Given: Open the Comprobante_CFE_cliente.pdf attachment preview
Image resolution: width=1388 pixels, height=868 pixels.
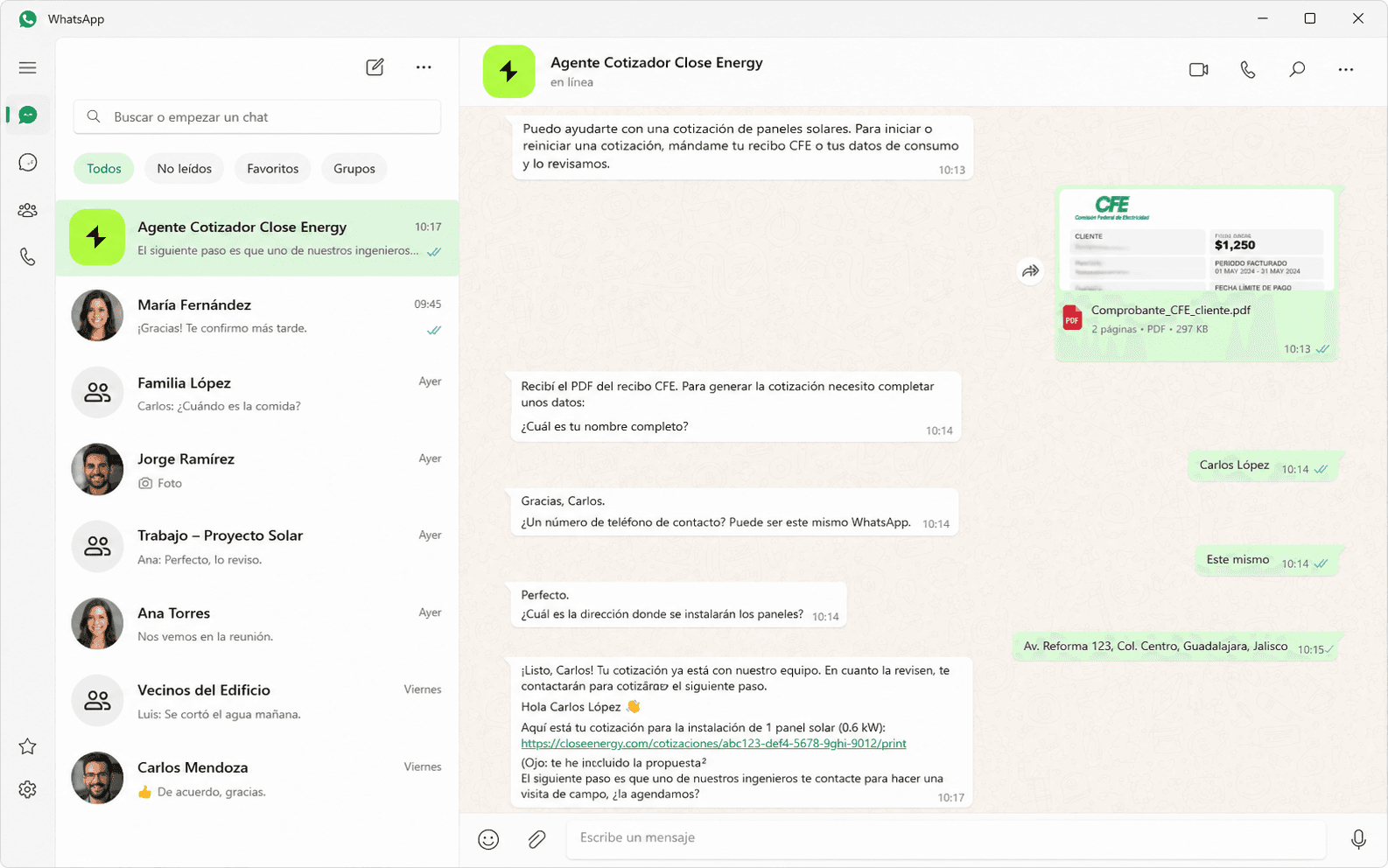Looking at the screenshot, I should (1196, 240).
